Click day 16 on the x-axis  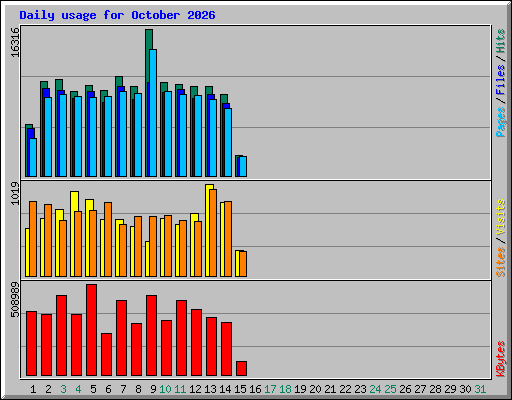point(255,389)
